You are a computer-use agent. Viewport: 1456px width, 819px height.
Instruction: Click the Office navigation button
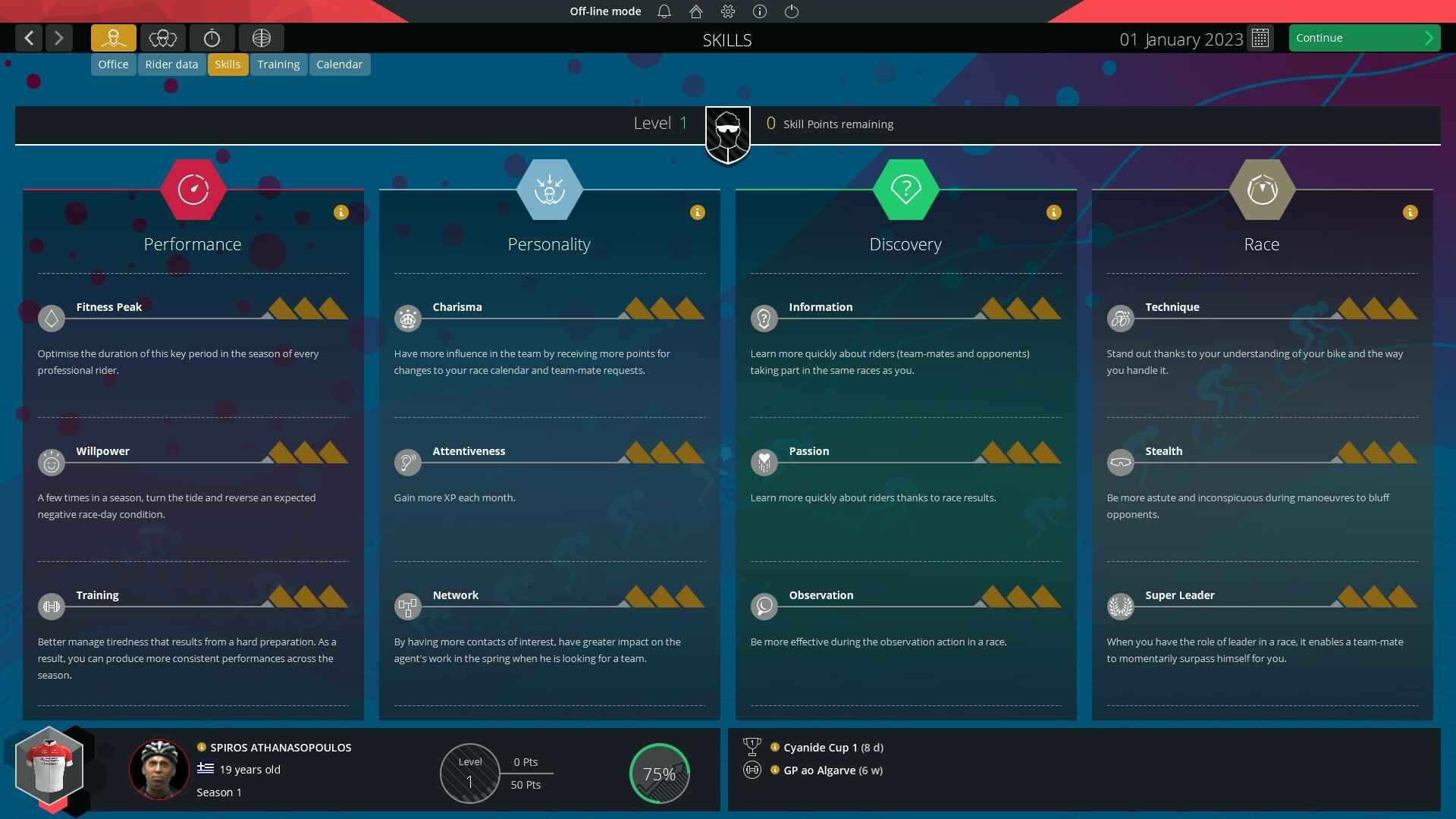pyautogui.click(x=113, y=64)
